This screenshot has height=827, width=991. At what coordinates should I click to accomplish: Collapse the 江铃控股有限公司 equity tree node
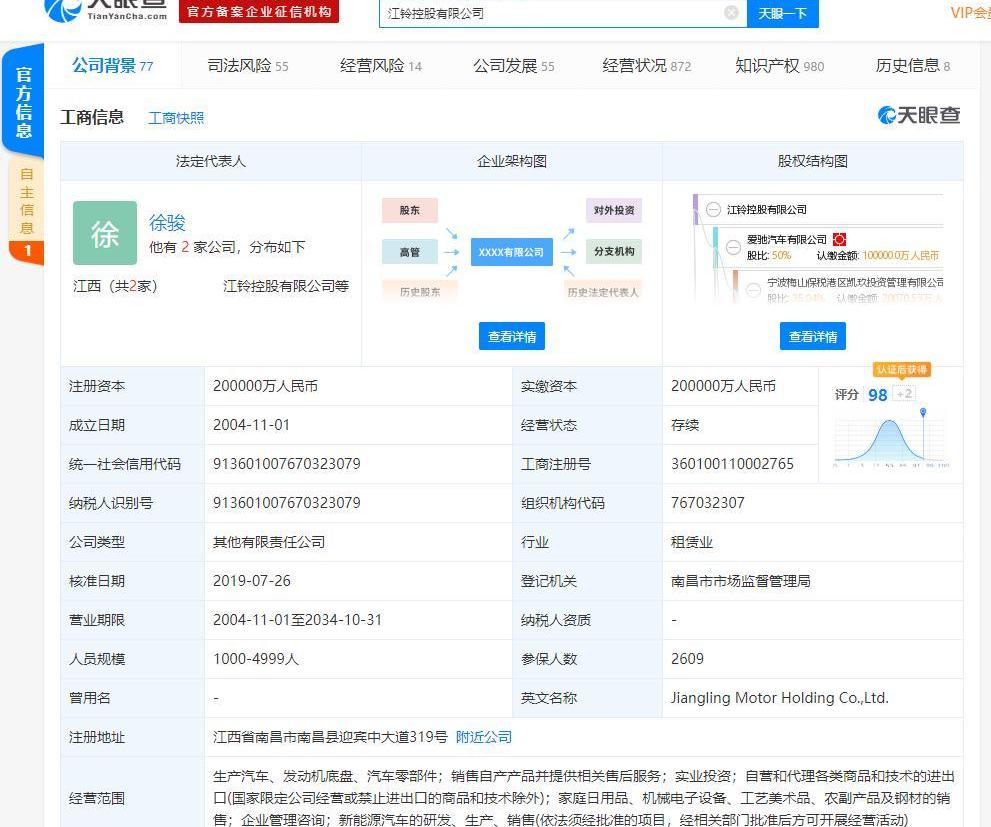(713, 210)
